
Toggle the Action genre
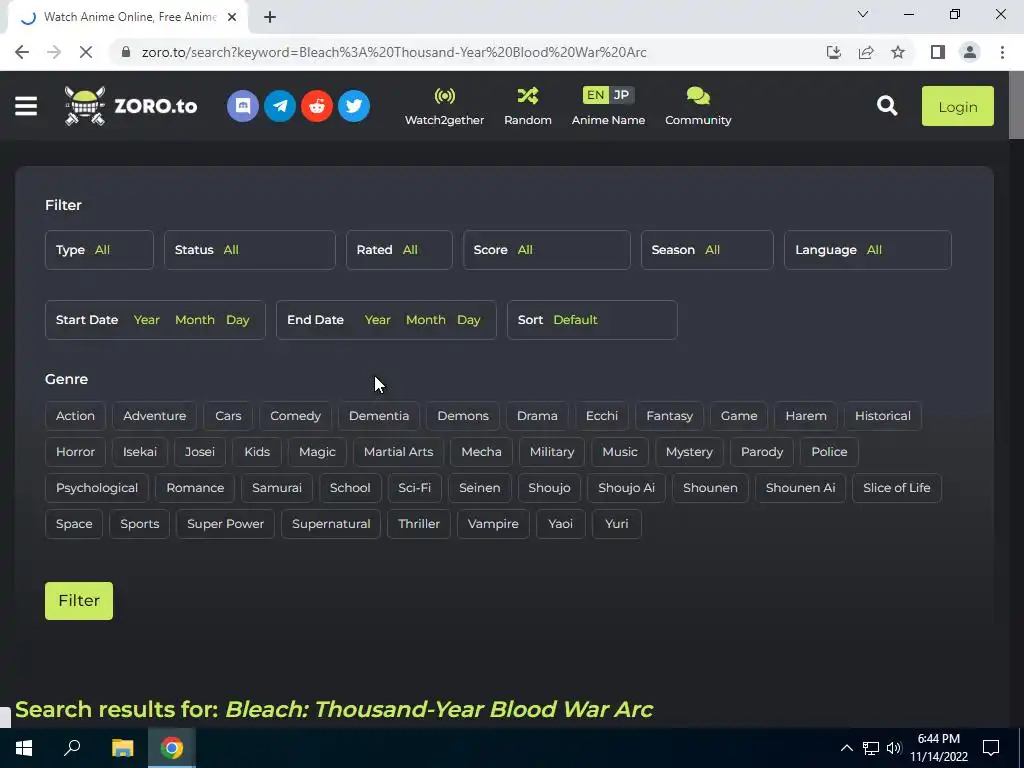(75, 416)
